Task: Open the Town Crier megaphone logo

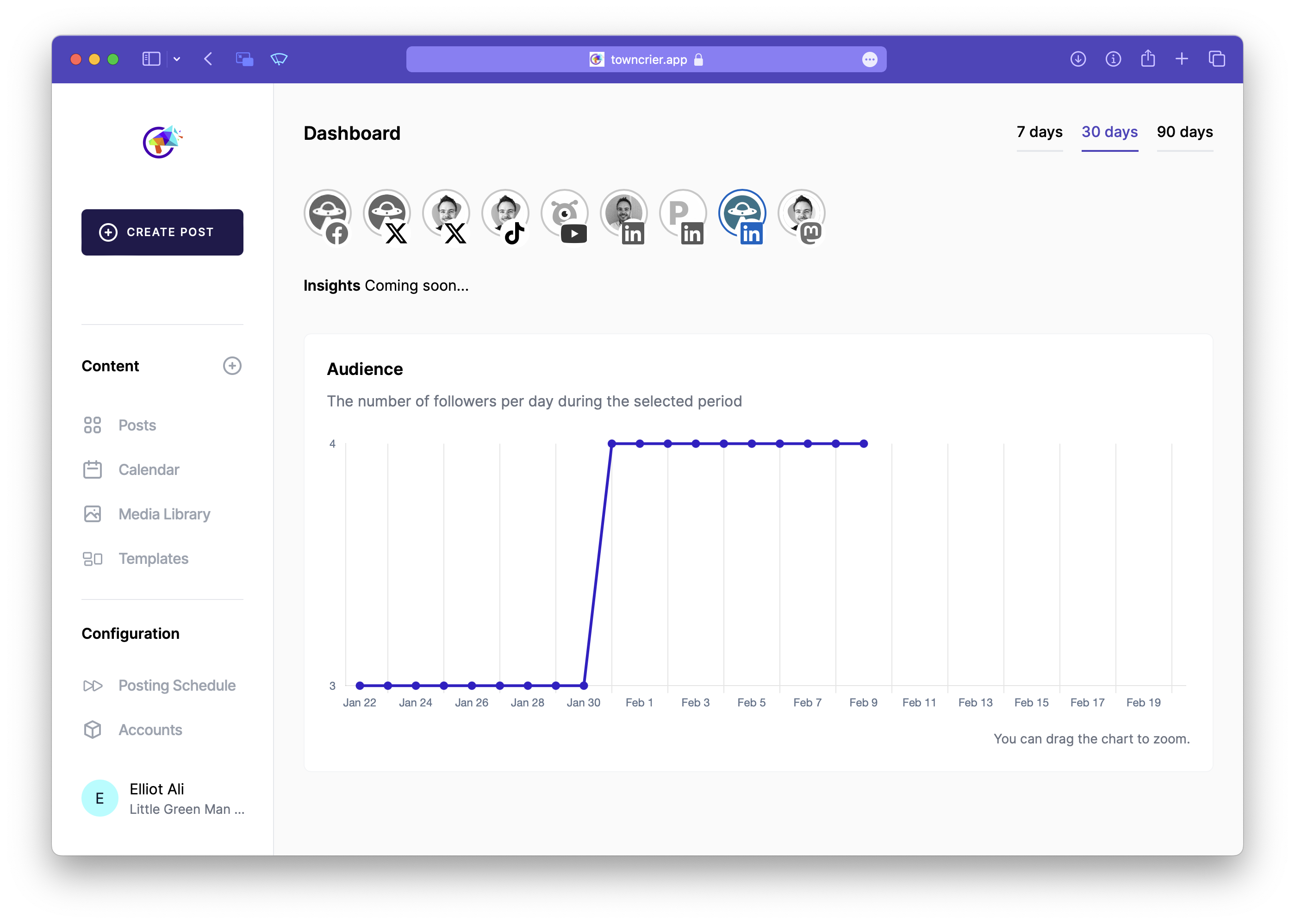Action: point(162,141)
